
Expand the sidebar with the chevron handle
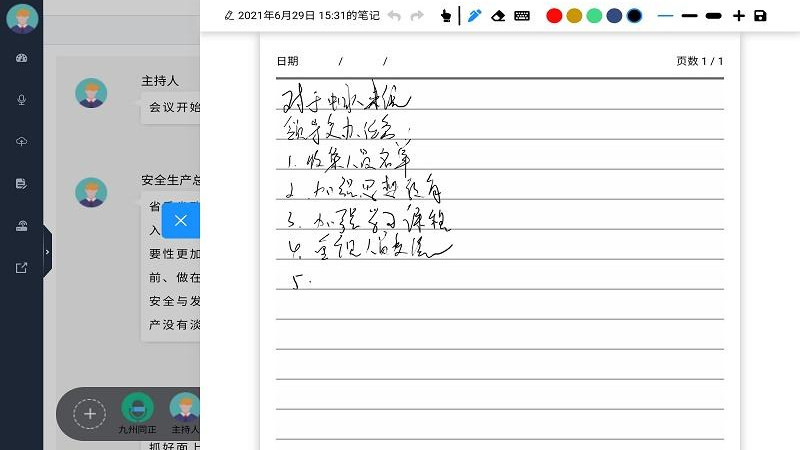tap(47, 252)
